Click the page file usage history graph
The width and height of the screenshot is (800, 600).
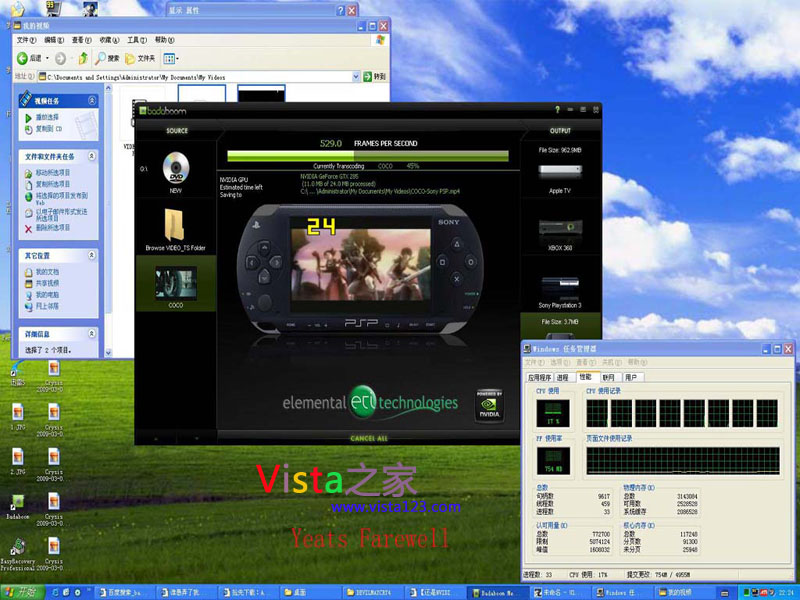[x=683, y=461]
